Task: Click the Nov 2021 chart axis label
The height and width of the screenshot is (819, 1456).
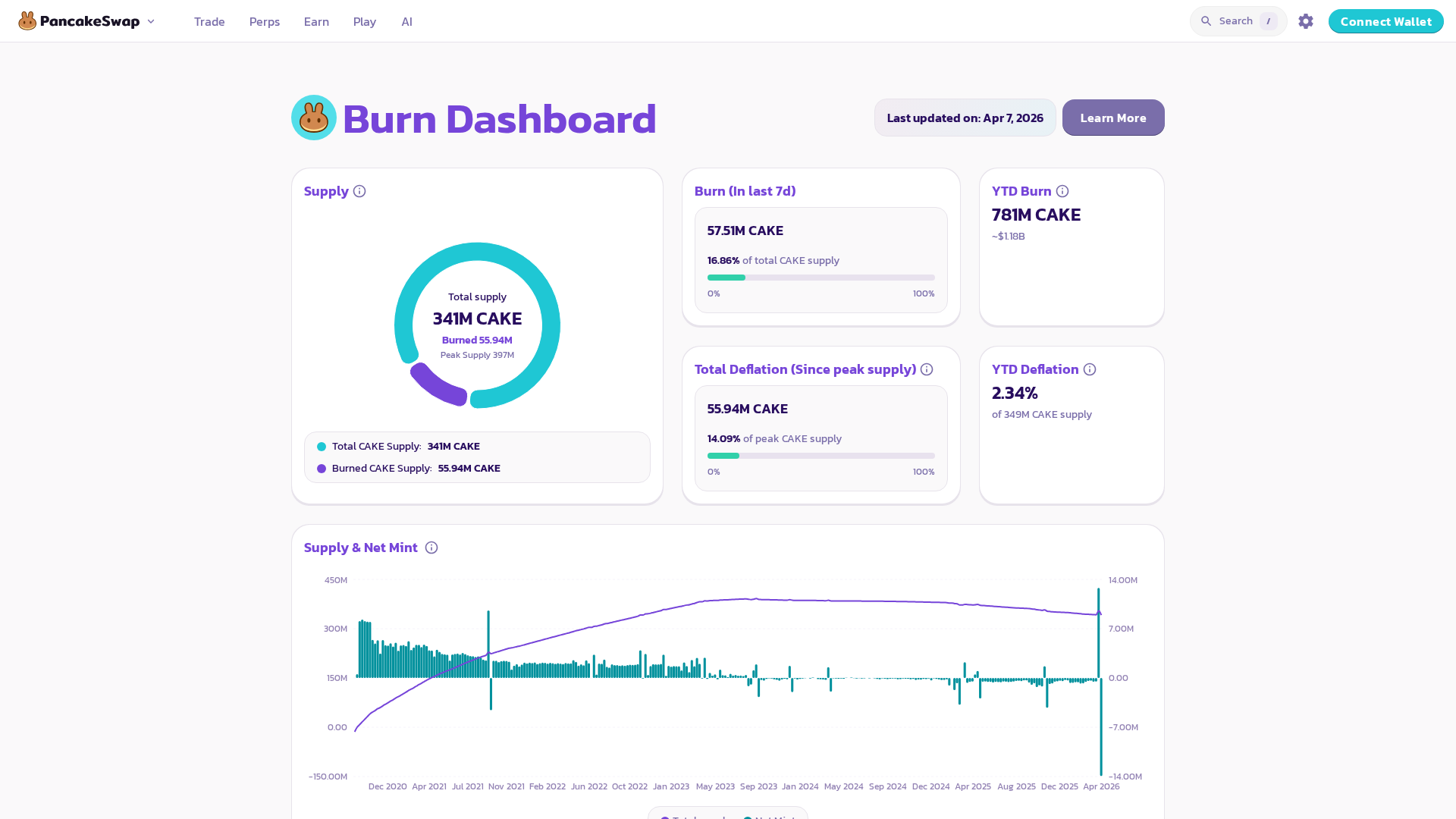Action: click(x=507, y=786)
